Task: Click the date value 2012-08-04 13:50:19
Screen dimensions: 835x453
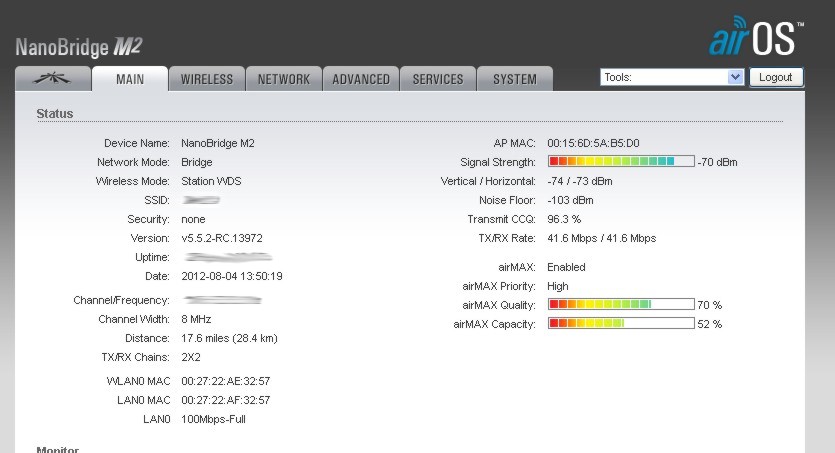Action: [x=232, y=276]
